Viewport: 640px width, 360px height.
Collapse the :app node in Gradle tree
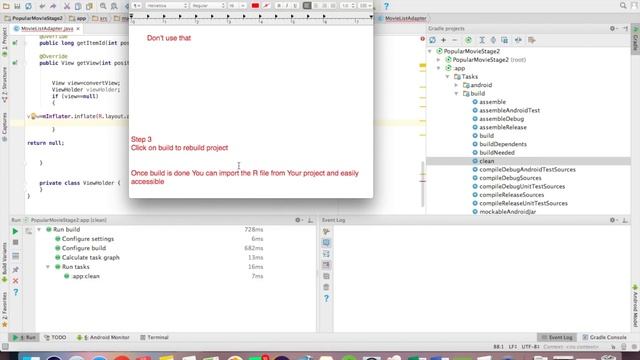click(439, 68)
